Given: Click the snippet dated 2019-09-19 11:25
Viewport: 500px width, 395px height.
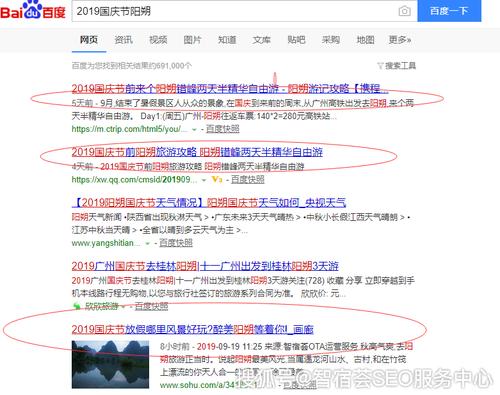Looking at the screenshot, I should click(287, 359).
